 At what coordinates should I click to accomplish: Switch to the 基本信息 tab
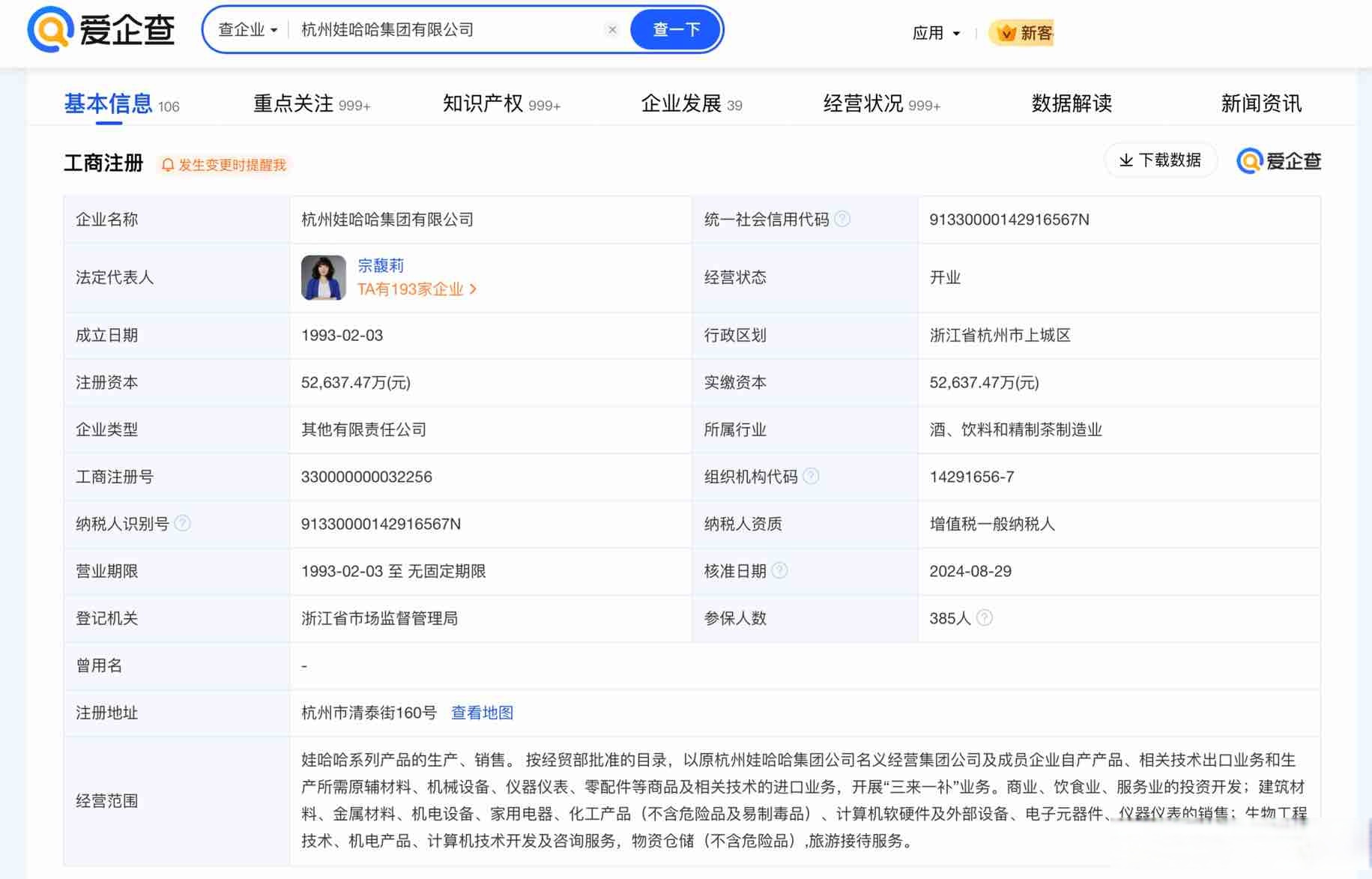[x=121, y=104]
